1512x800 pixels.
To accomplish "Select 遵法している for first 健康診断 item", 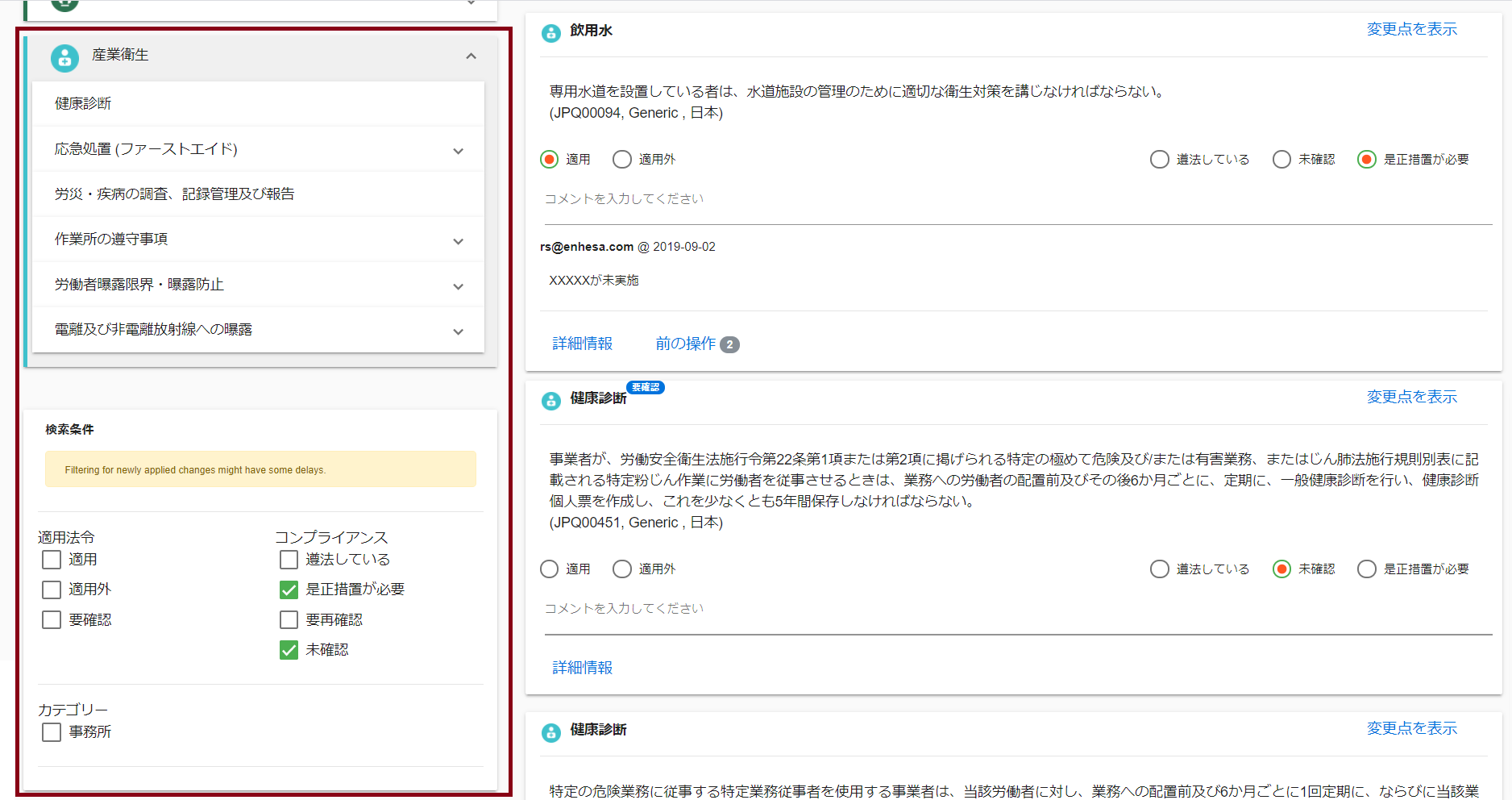I will [1160, 569].
